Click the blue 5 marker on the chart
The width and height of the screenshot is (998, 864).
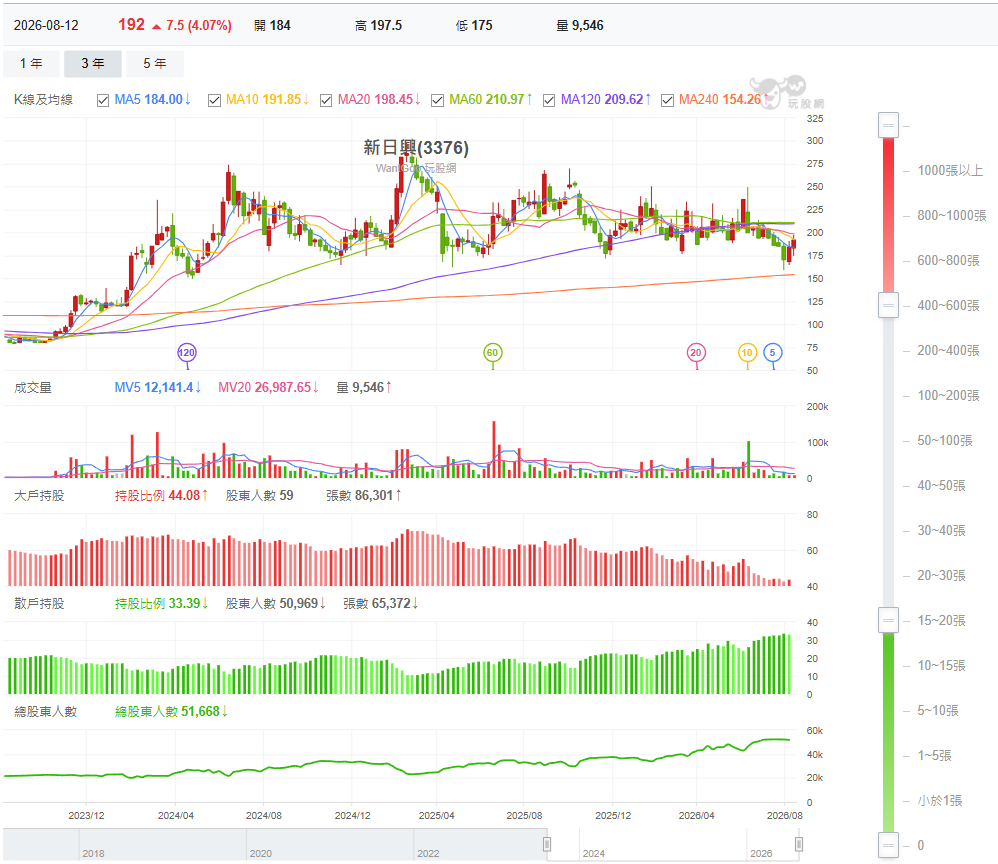pos(773,353)
